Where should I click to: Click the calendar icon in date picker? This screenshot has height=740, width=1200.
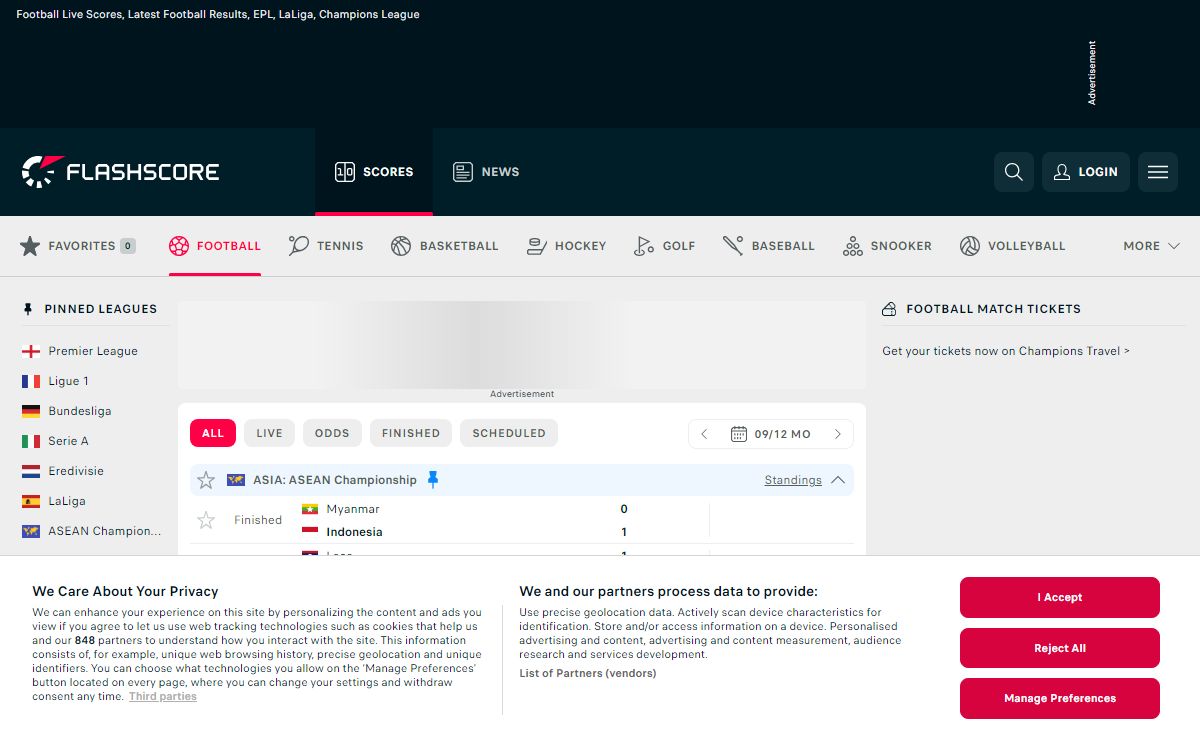click(739, 434)
